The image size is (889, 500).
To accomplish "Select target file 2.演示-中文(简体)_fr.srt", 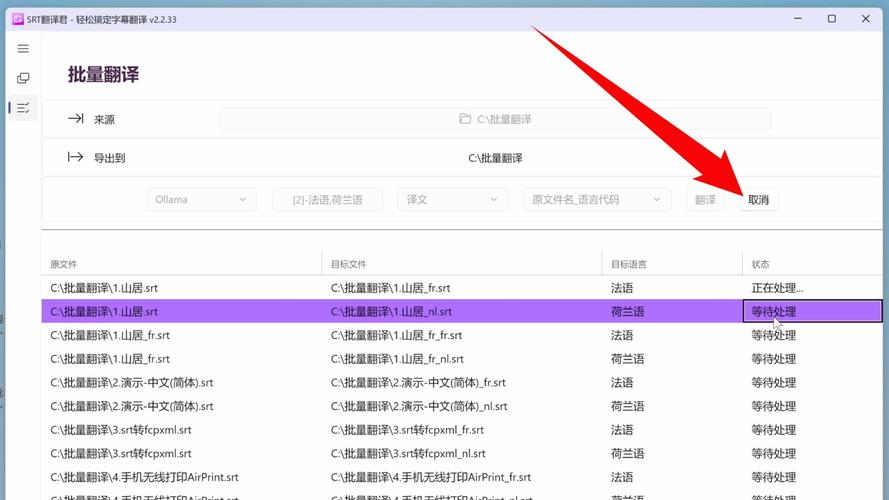I will click(x=418, y=383).
